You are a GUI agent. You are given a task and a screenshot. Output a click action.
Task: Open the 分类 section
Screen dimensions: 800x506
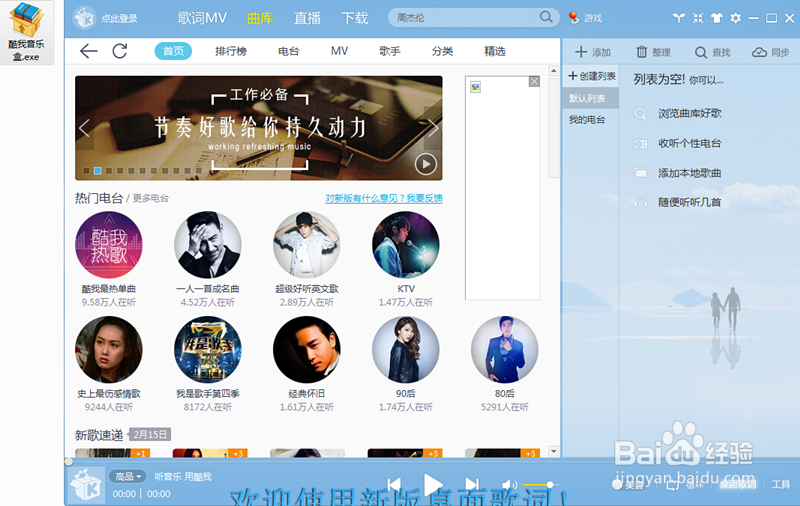[442, 51]
